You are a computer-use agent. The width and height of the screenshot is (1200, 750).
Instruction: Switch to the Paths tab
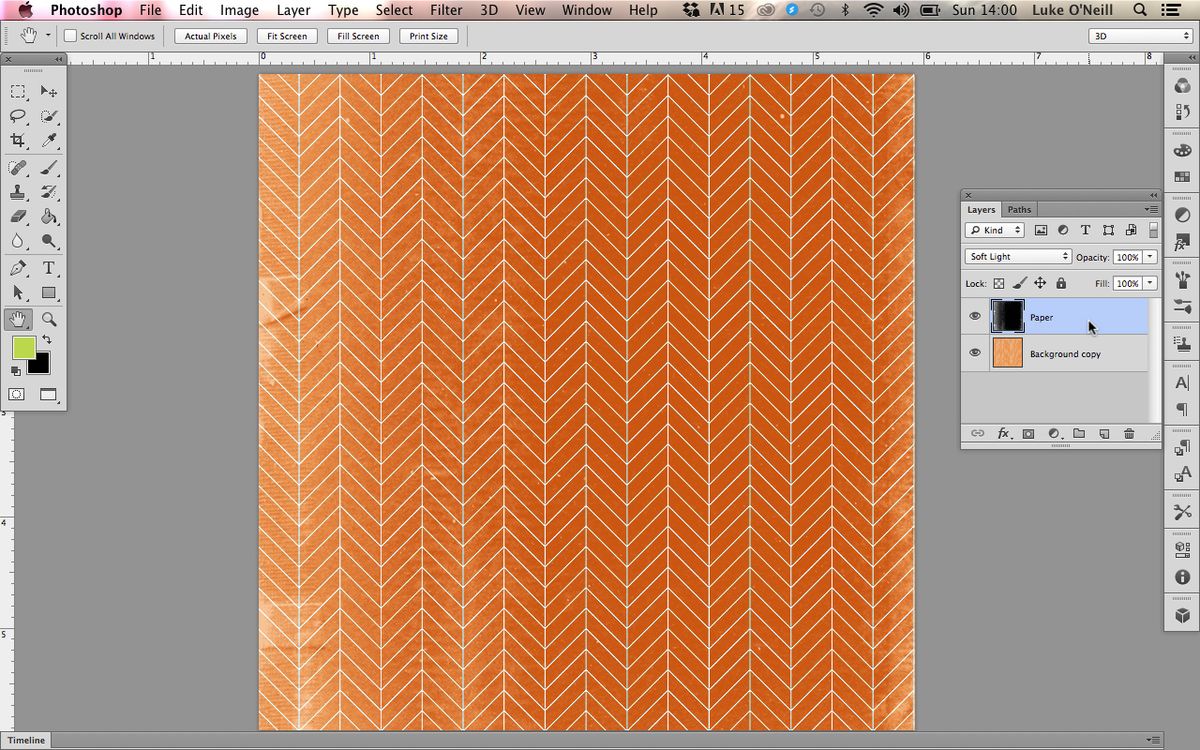(1019, 209)
